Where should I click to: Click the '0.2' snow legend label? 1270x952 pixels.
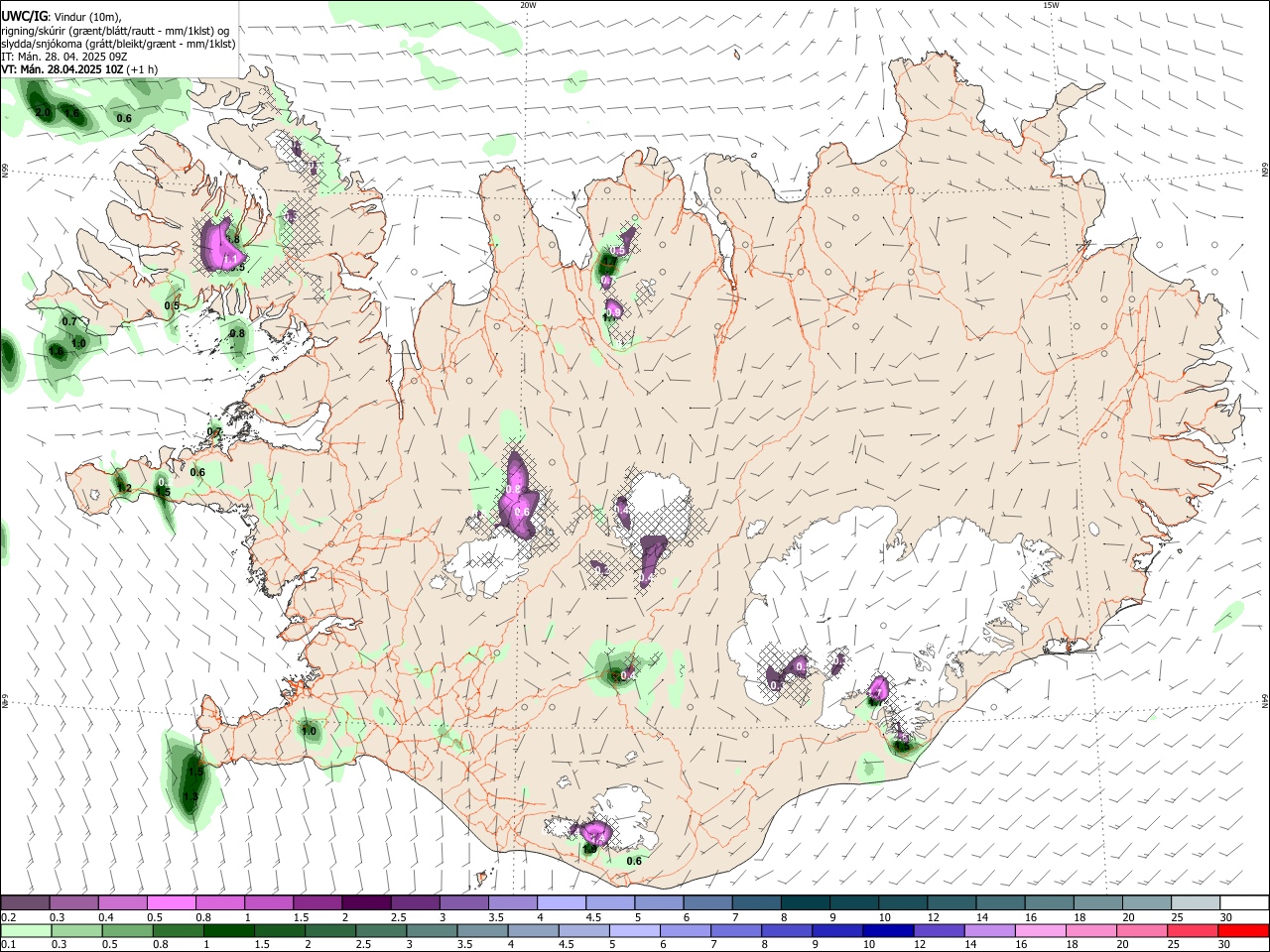[x=8, y=917]
